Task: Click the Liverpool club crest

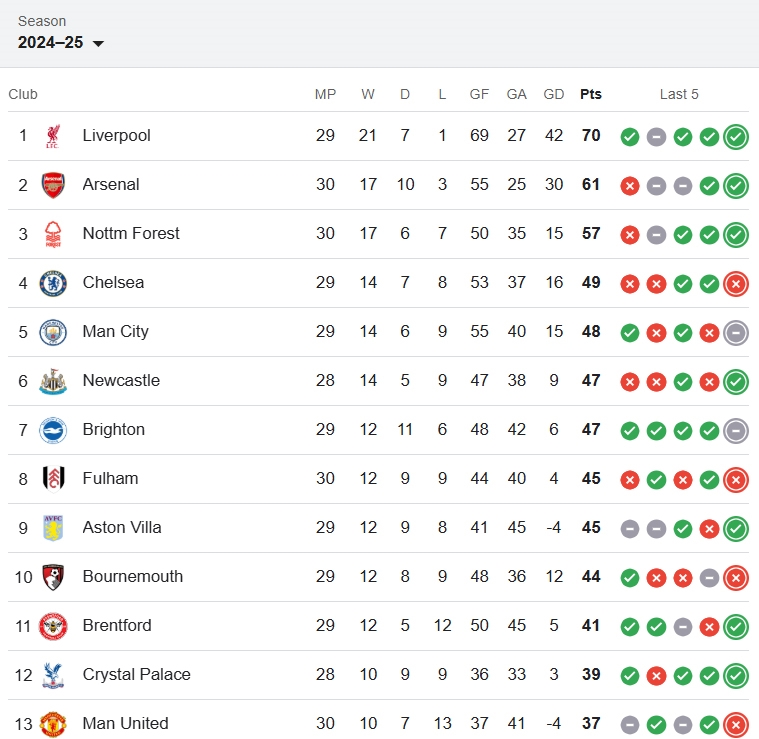Action: pyautogui.click(x=53, y=136)
